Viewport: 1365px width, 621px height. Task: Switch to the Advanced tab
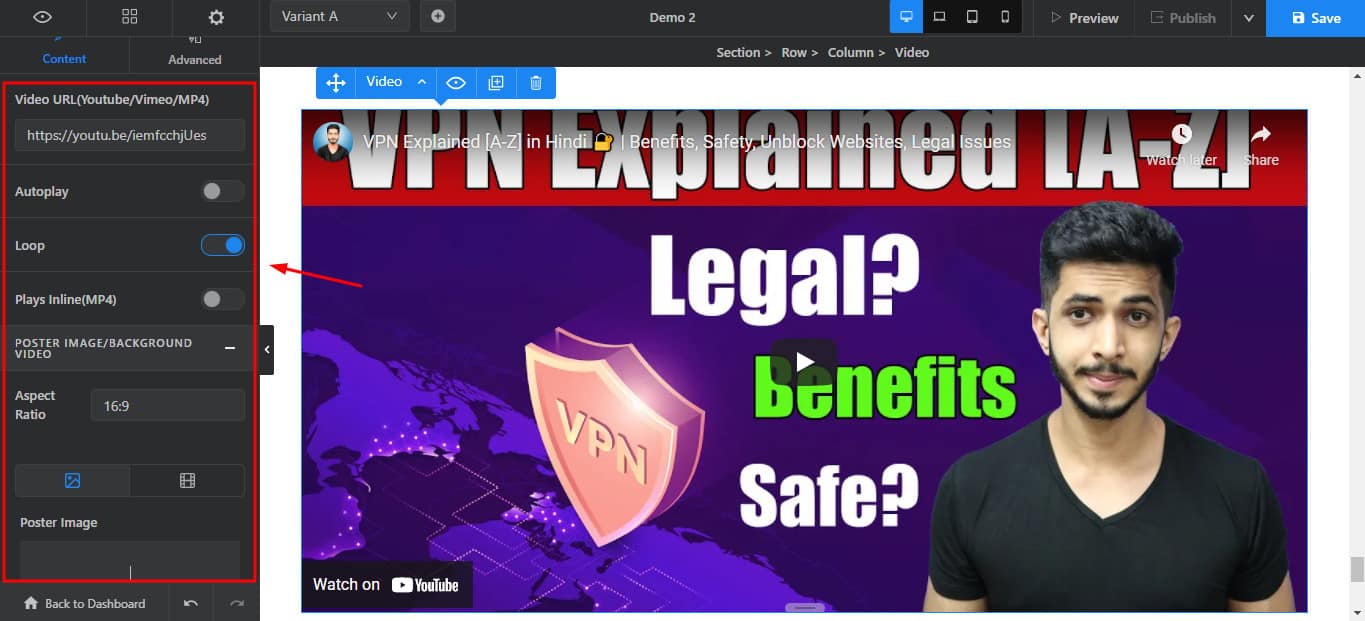(194, 52)
